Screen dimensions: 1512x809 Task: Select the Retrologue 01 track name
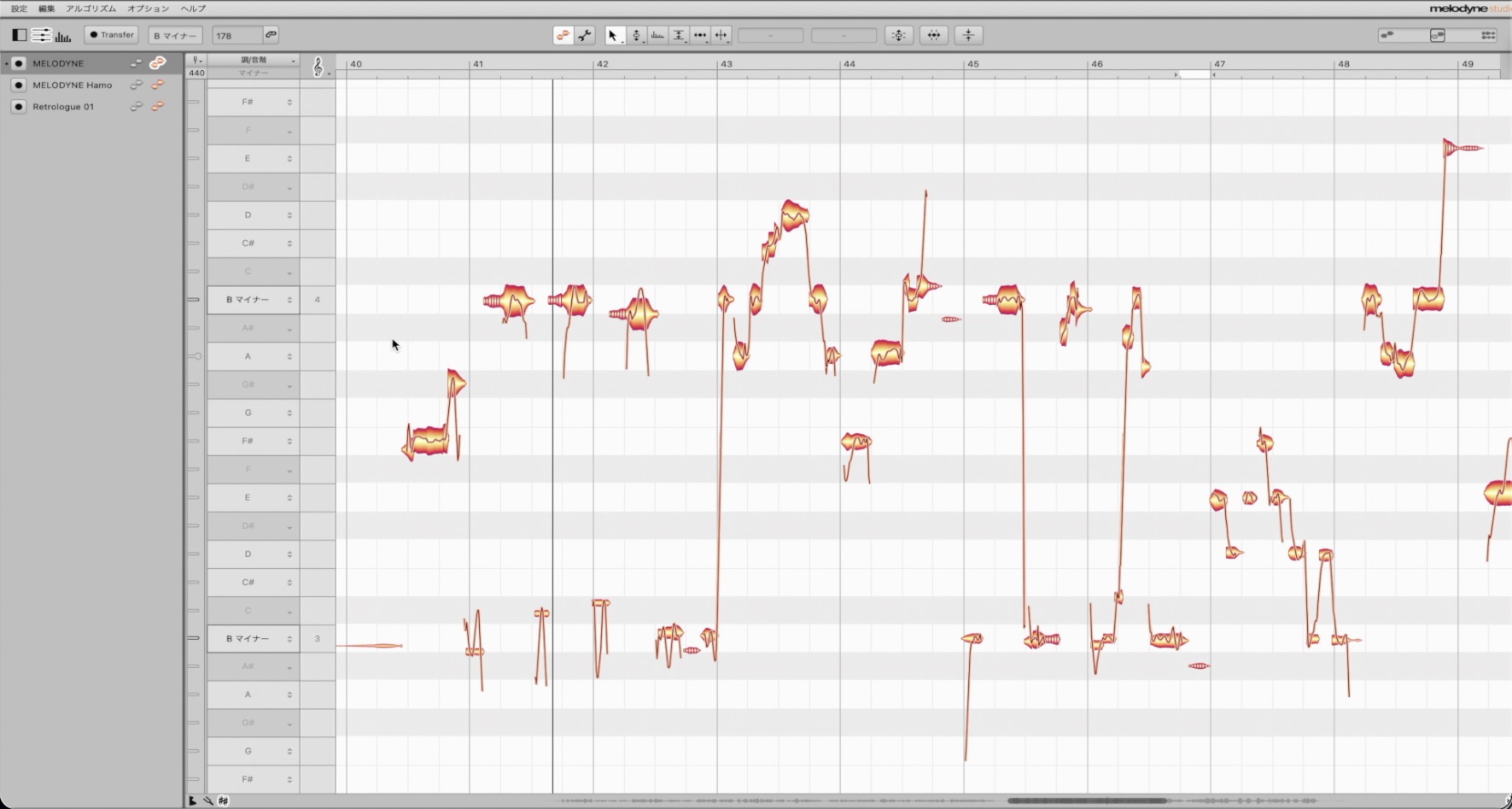pos(63,107)
